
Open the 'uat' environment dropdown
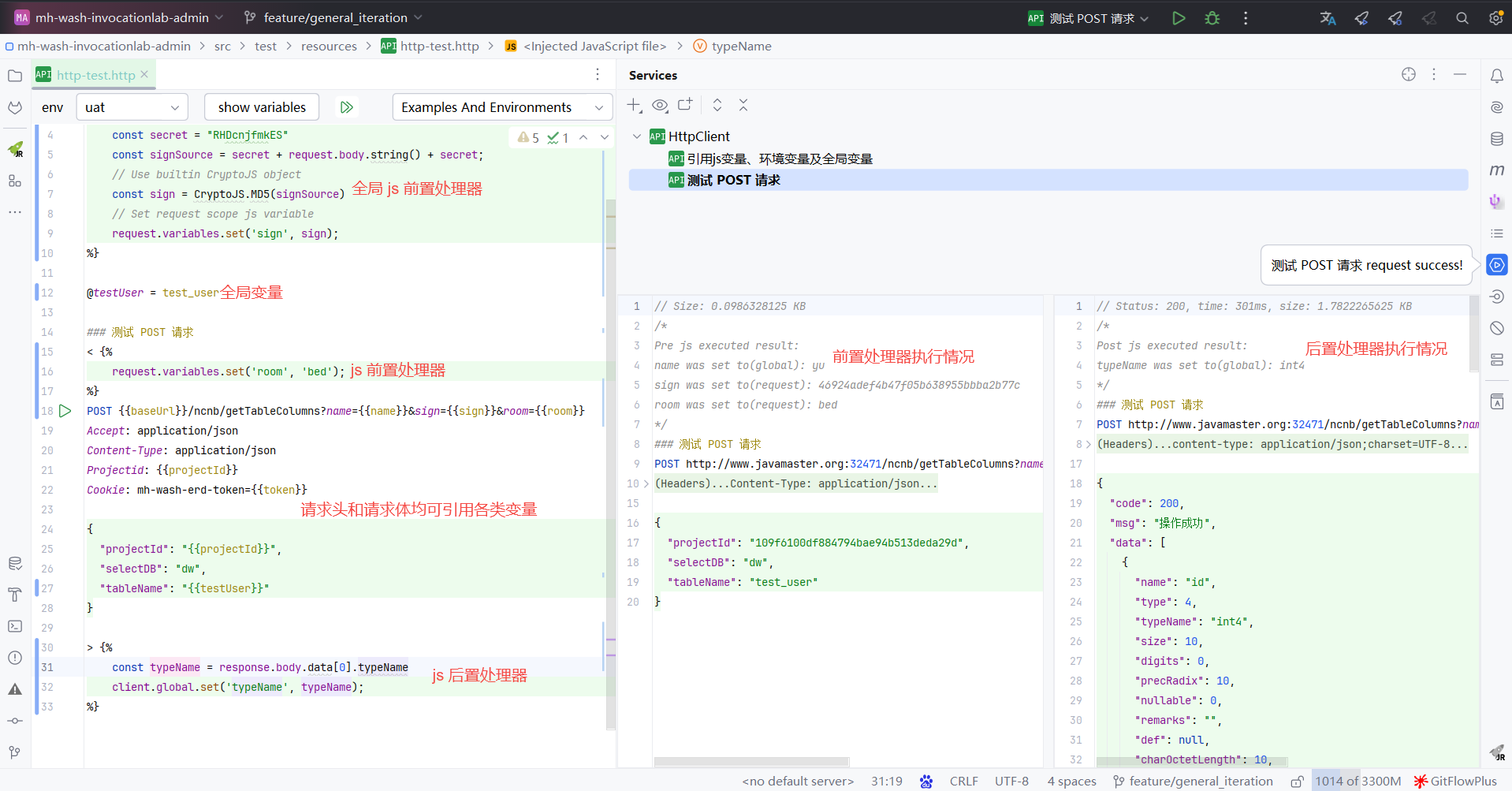[x=131, y=106]
